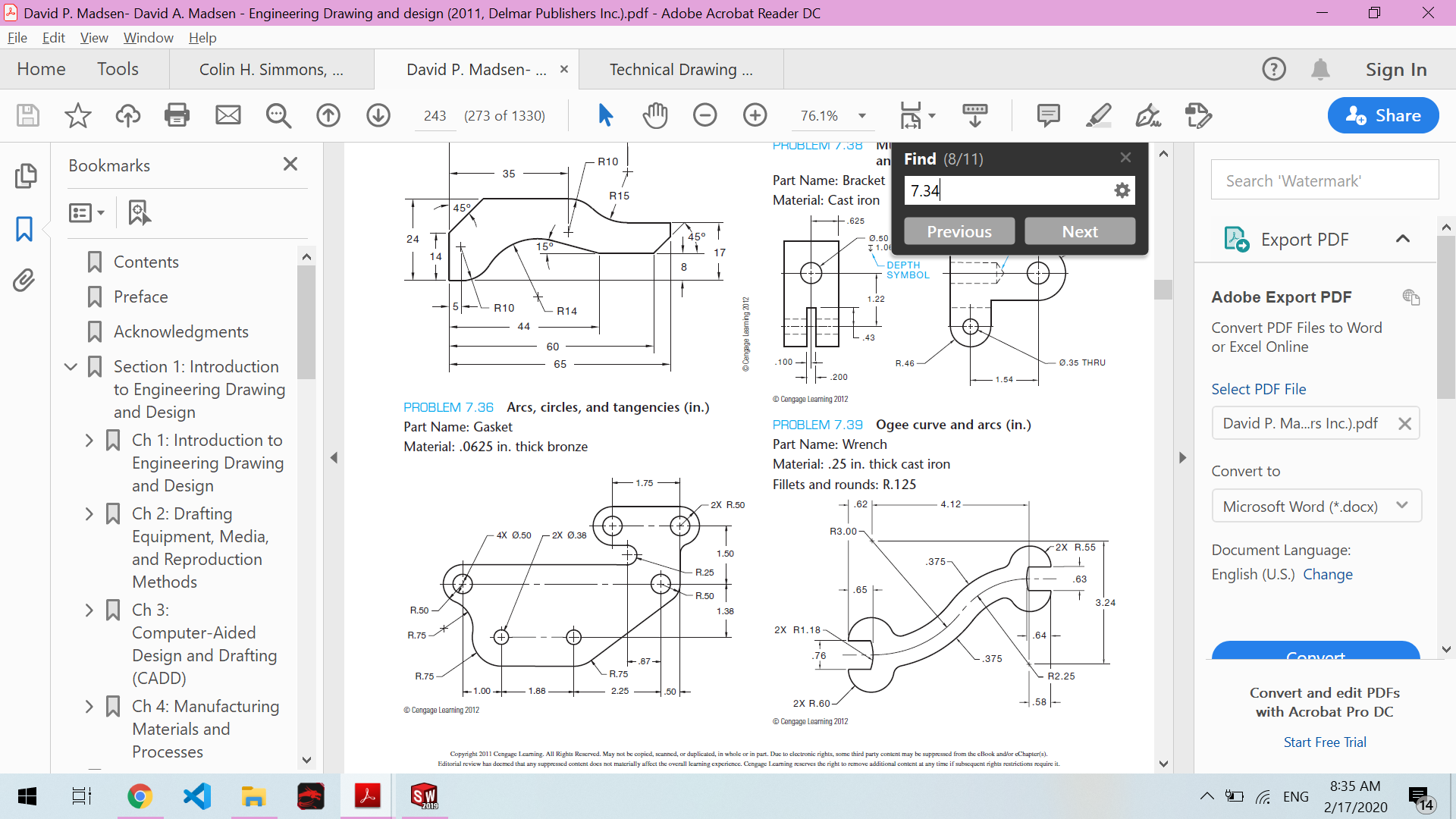The image size is (1456, 819).
Task: Collapse the Export PDF section
Action: (1402, 239)
